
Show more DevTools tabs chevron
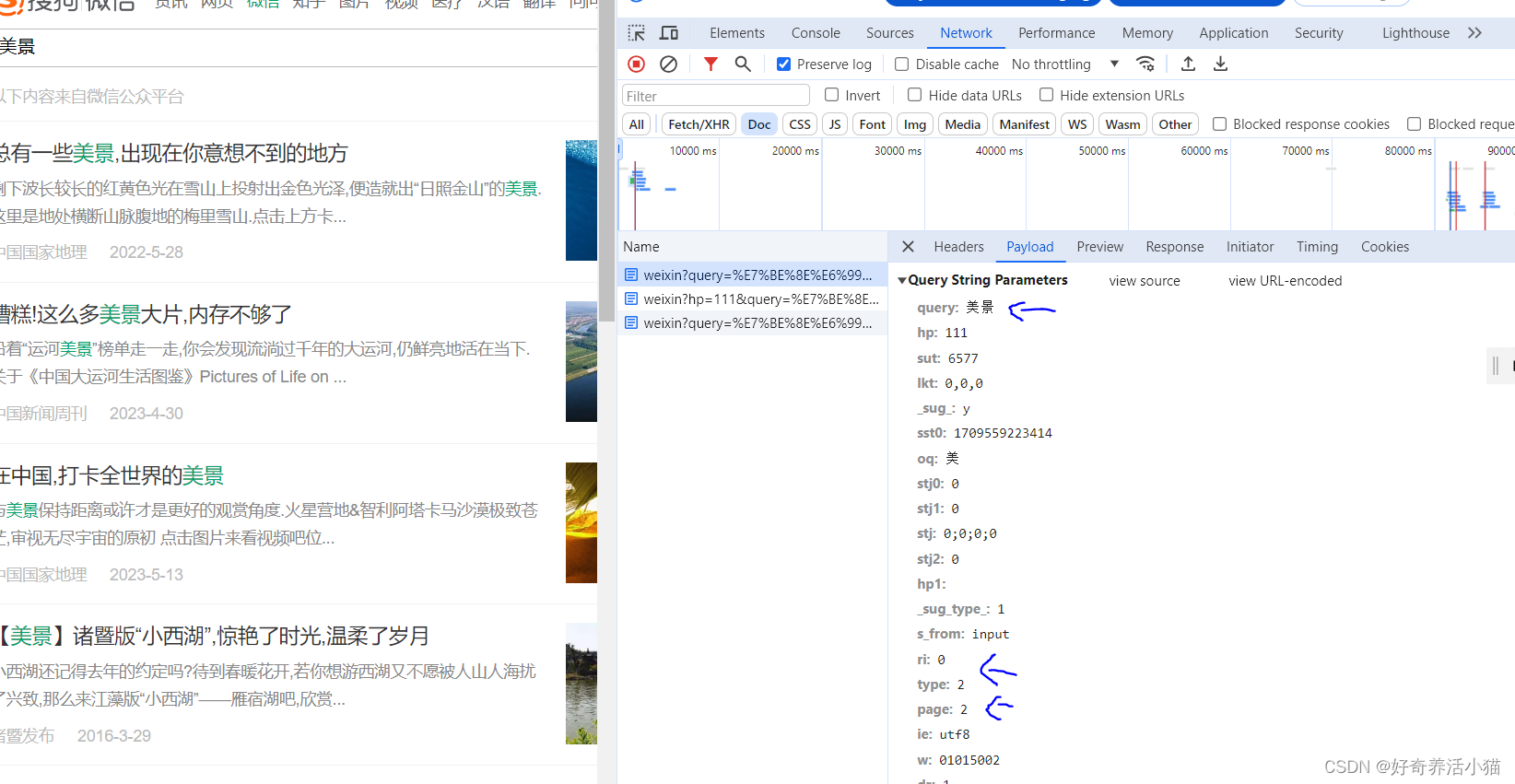tap(1474, 33)
